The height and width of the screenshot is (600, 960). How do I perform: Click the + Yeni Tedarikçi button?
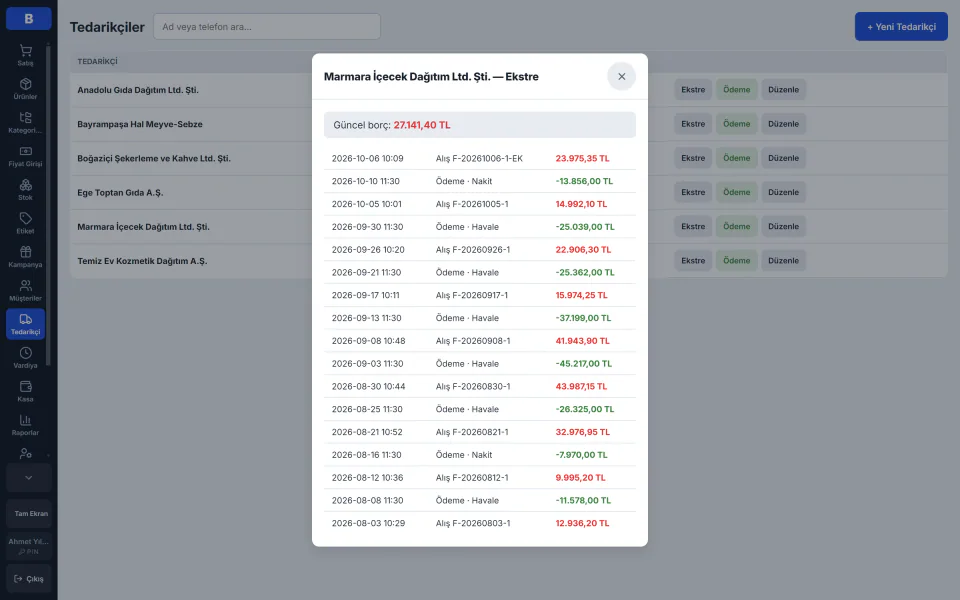[x=901, y=27]
